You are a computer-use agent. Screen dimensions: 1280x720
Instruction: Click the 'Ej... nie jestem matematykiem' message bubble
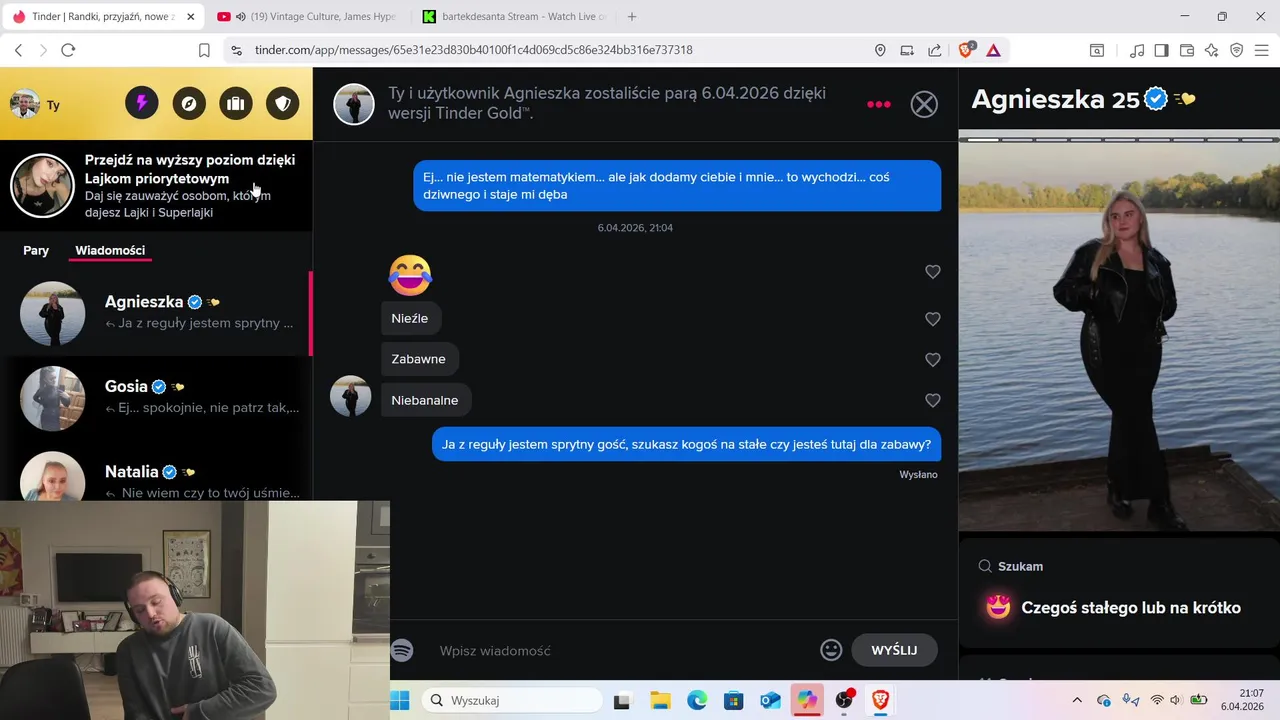677,186
